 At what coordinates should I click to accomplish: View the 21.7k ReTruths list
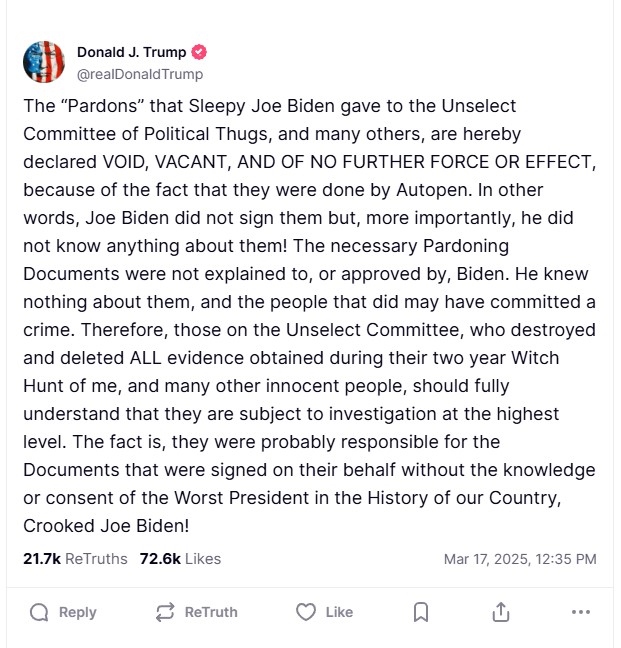point(75,559)
